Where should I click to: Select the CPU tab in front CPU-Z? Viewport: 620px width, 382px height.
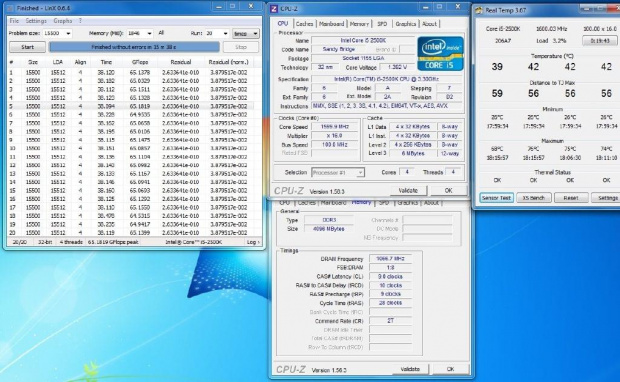click(x=283, y=24)
